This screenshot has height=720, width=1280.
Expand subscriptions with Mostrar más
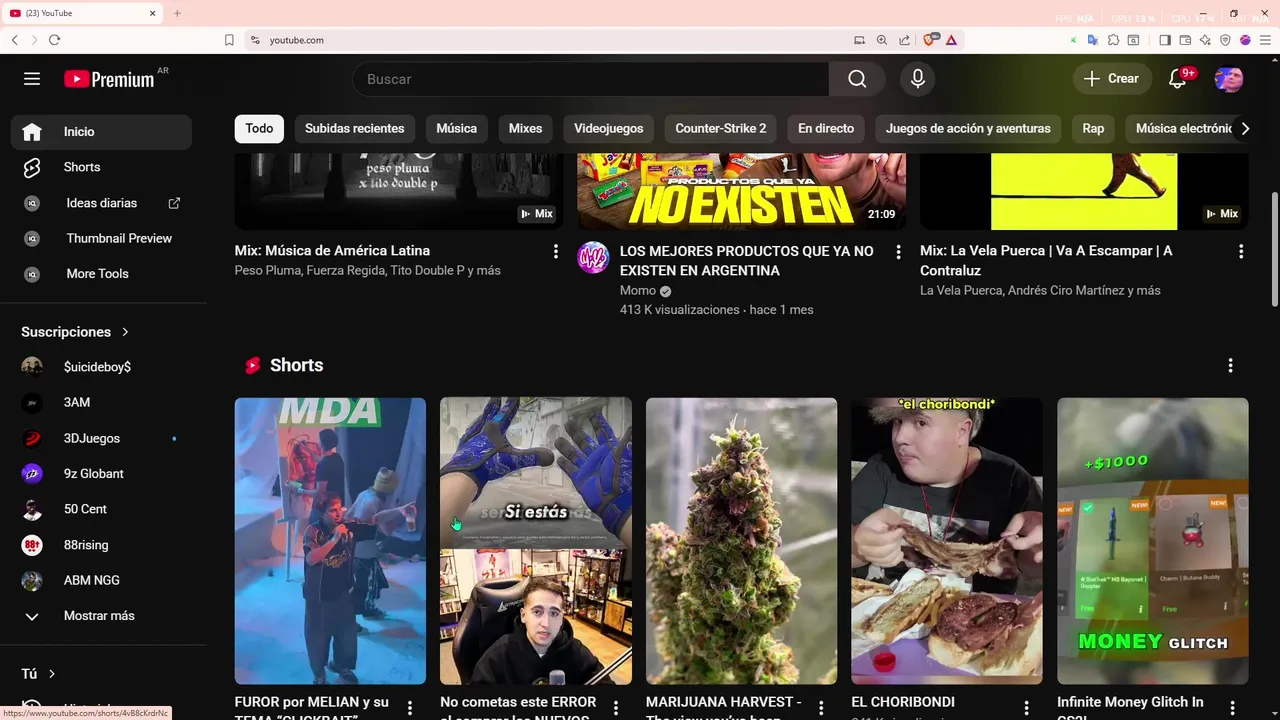101,616
